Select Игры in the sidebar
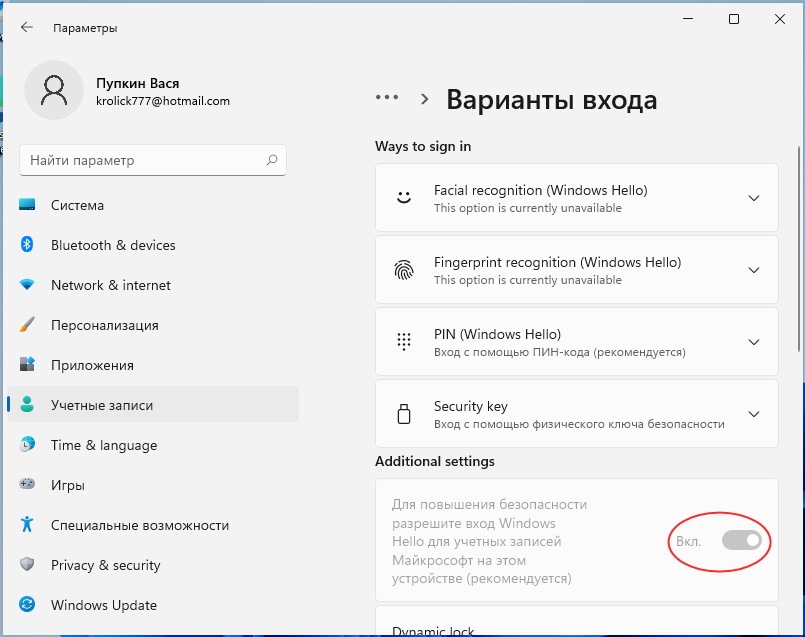The height and width of the screenshot is (637, 805). click(x=68, y=485)
